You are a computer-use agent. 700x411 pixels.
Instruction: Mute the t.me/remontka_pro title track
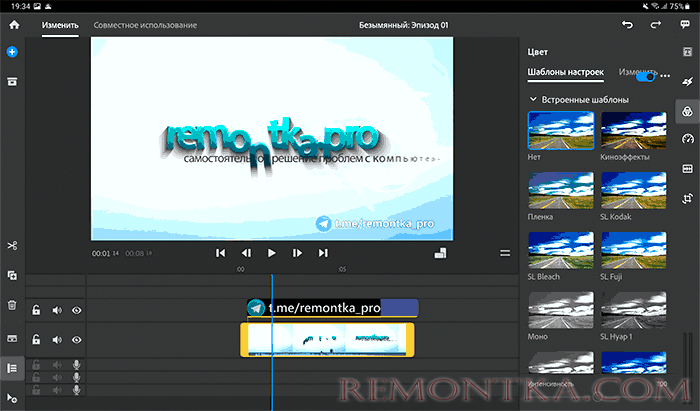tap(57, 310)
